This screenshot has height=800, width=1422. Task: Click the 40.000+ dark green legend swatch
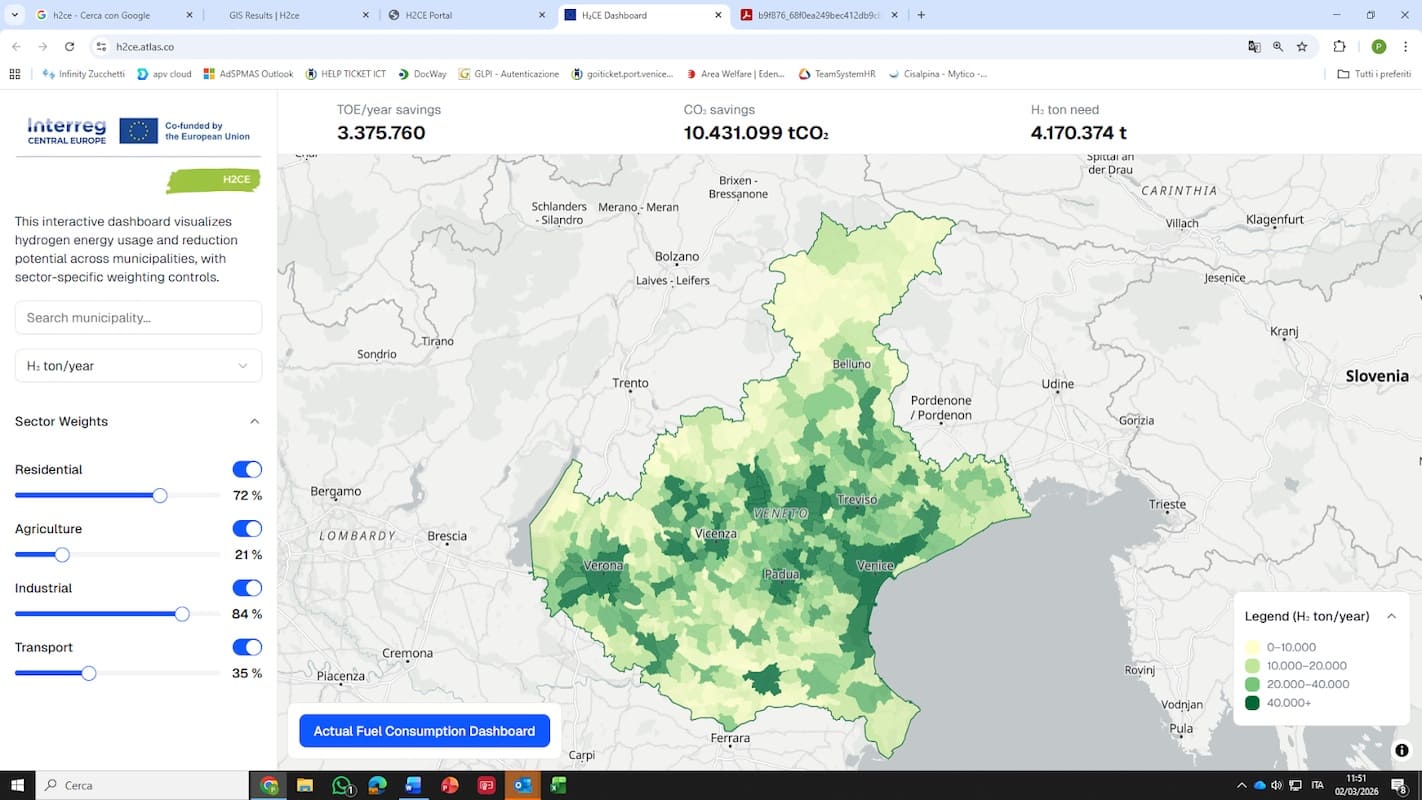point(1252,703)
